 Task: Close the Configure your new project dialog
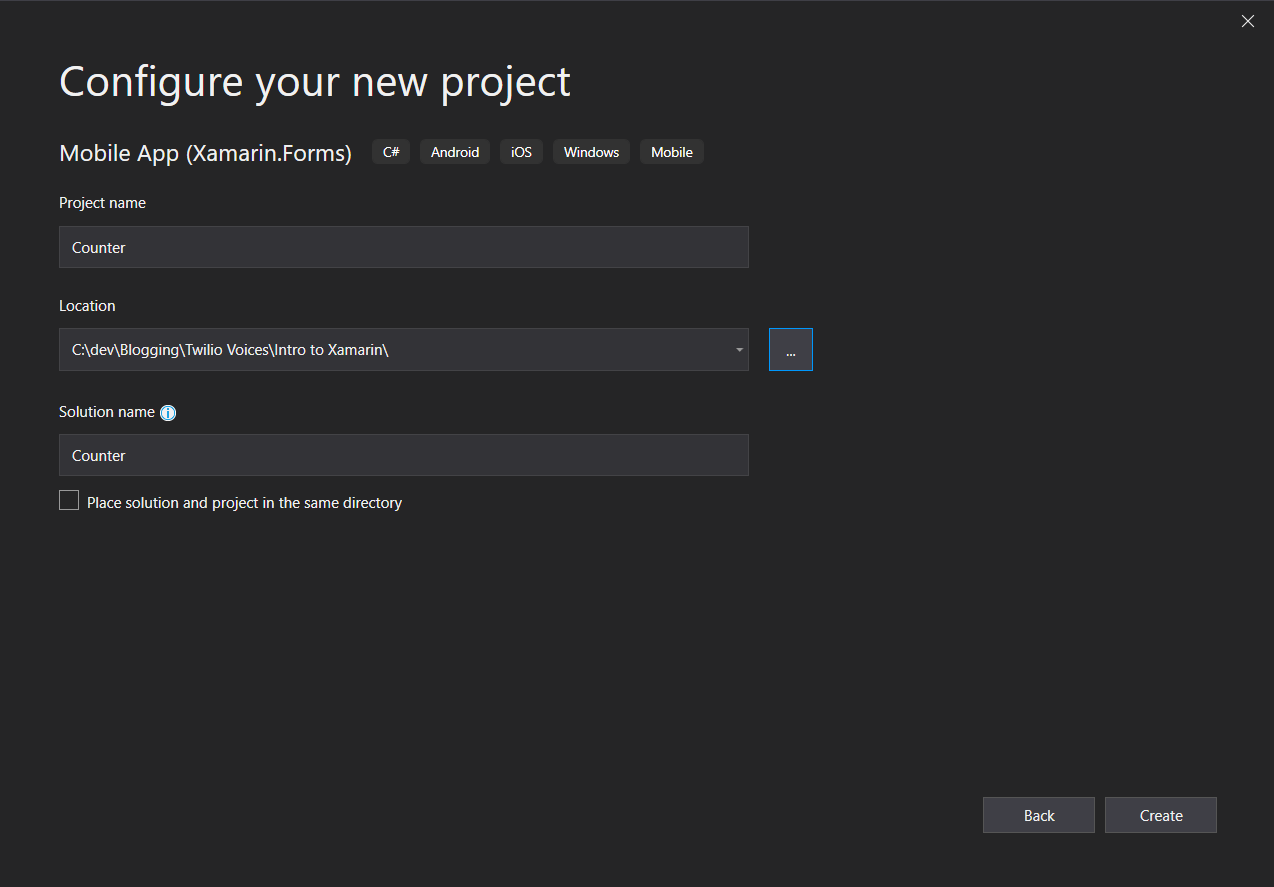click(x=1247, y=21)
